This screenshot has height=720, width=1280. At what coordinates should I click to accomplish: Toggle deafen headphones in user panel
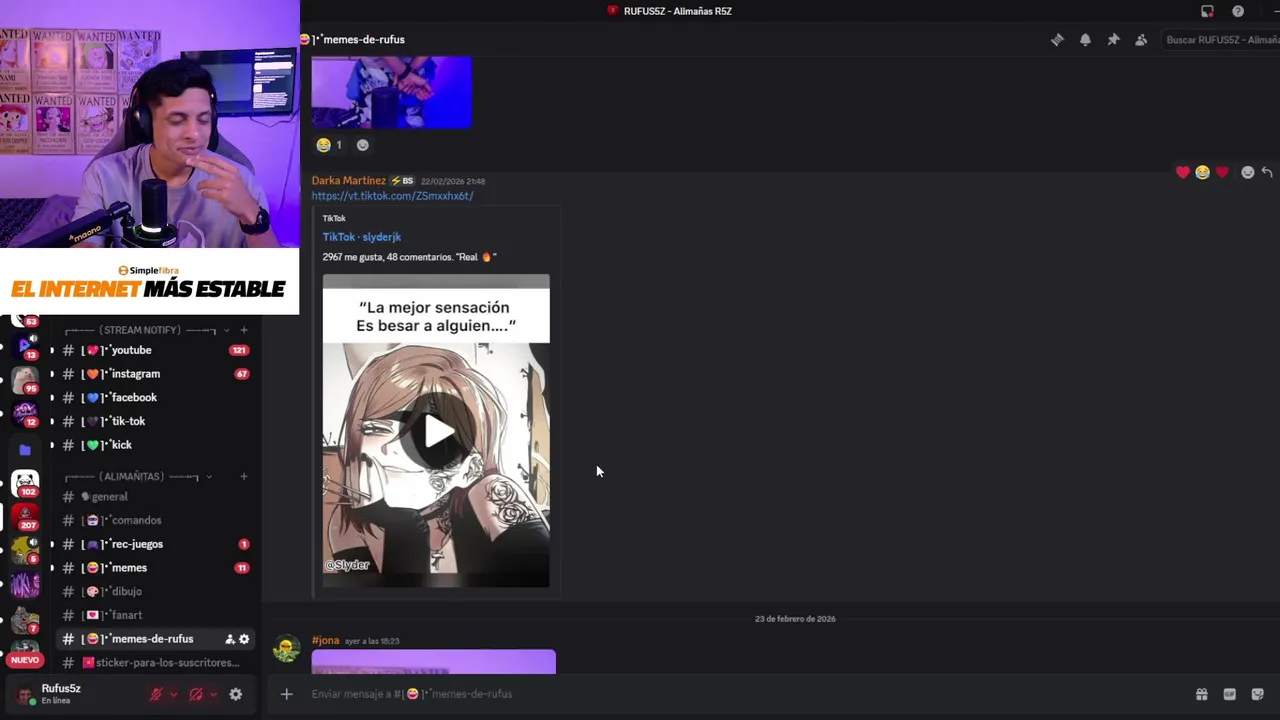[196, 694]
